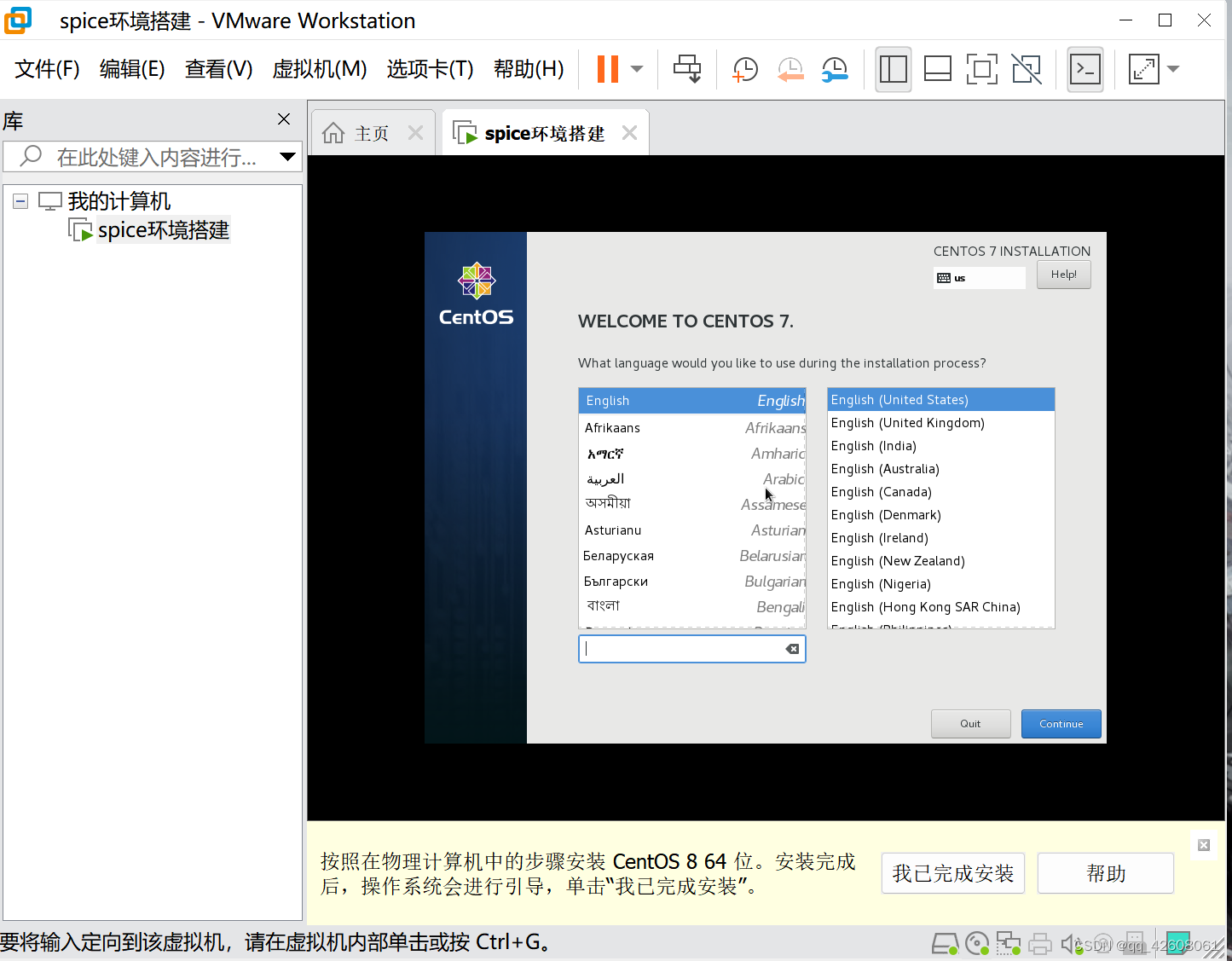Image resolution: width=1232 pixels, height=961 pixels.
Task: Send Ctrl+Alt+Del to the virtual machine
Action: point(687,69)
